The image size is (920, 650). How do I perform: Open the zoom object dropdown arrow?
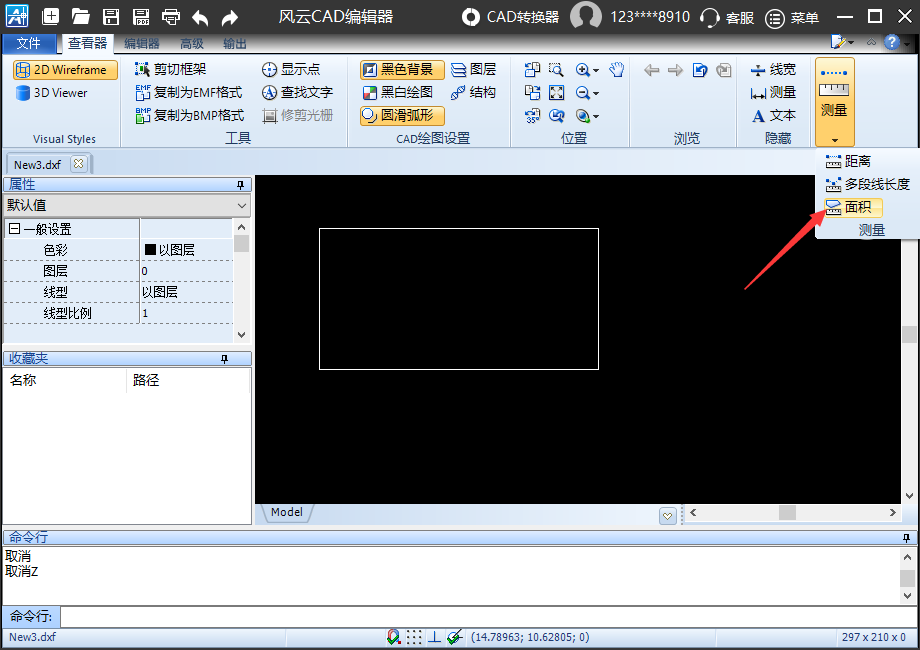click(x=596, y=116)
